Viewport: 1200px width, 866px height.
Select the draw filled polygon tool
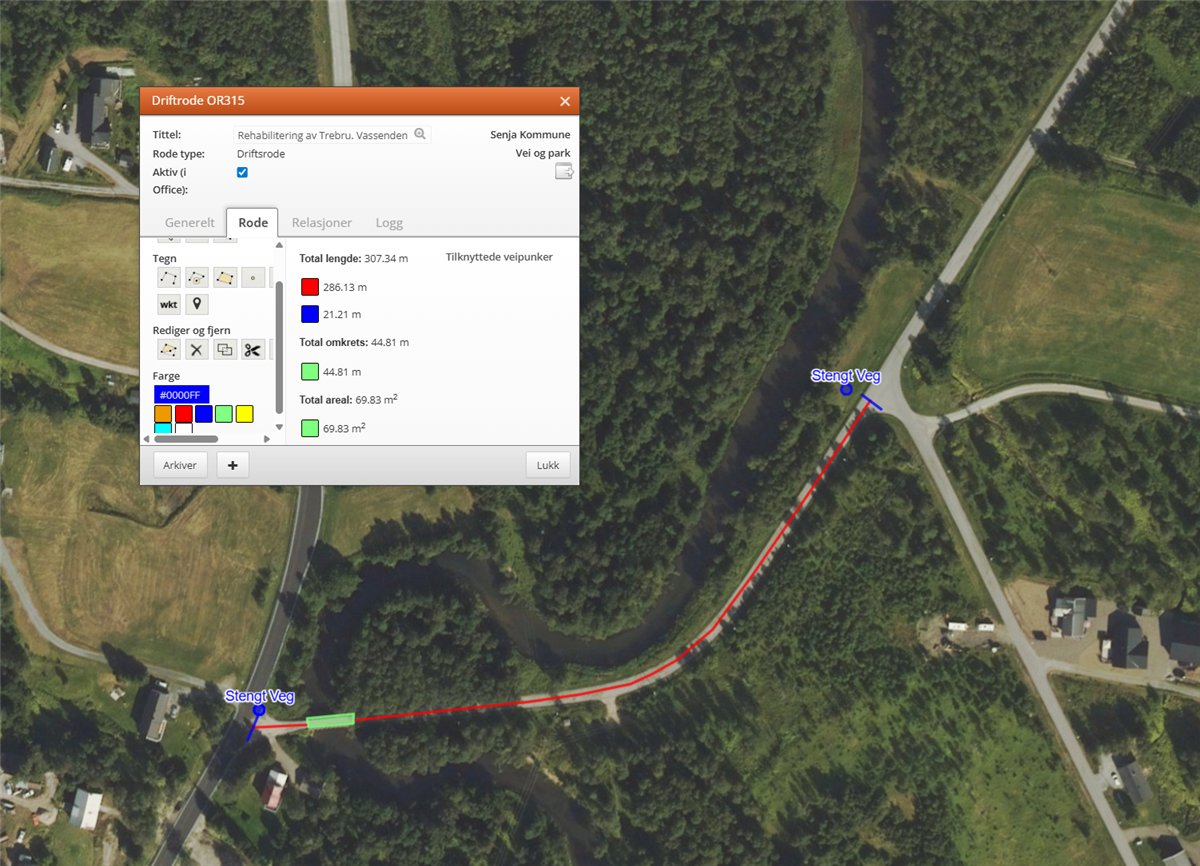pos(225,277)
